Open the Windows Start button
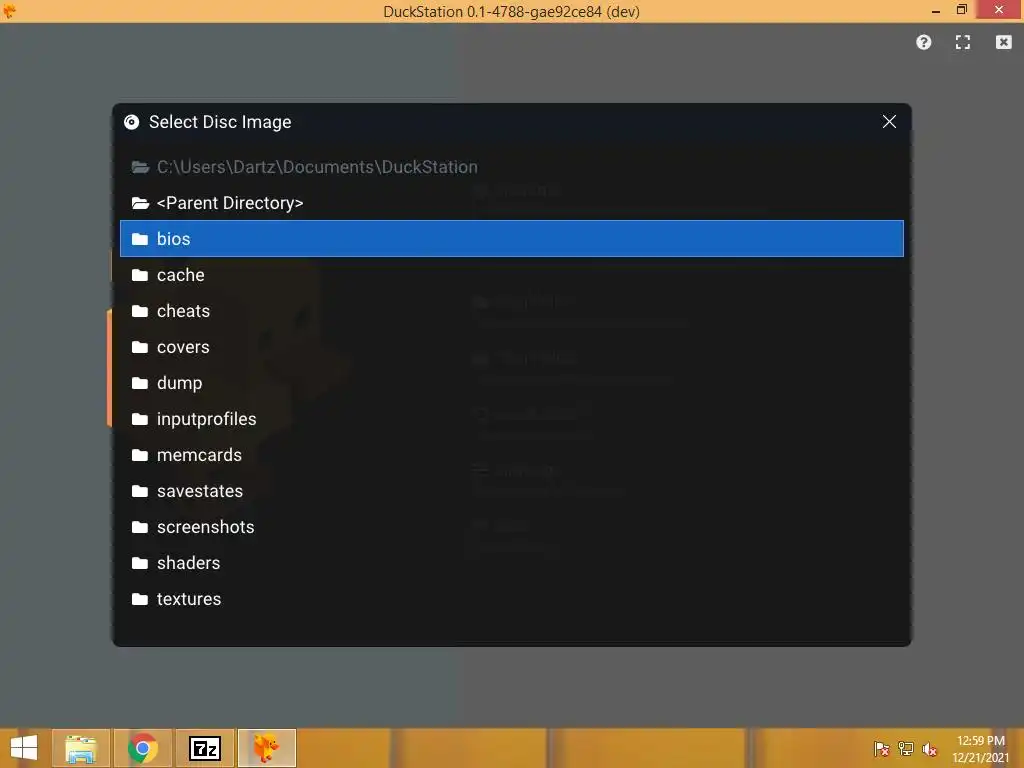This screenshot has height=768, width=1024. click(24, 748)
